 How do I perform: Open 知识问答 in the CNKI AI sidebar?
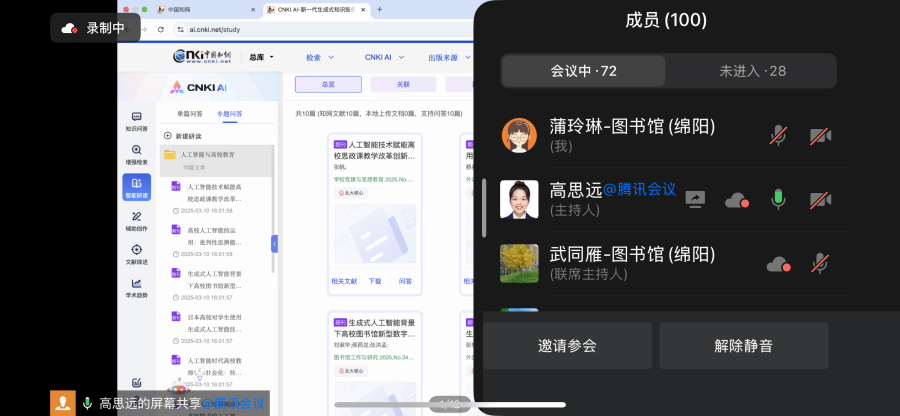[137, 122]
